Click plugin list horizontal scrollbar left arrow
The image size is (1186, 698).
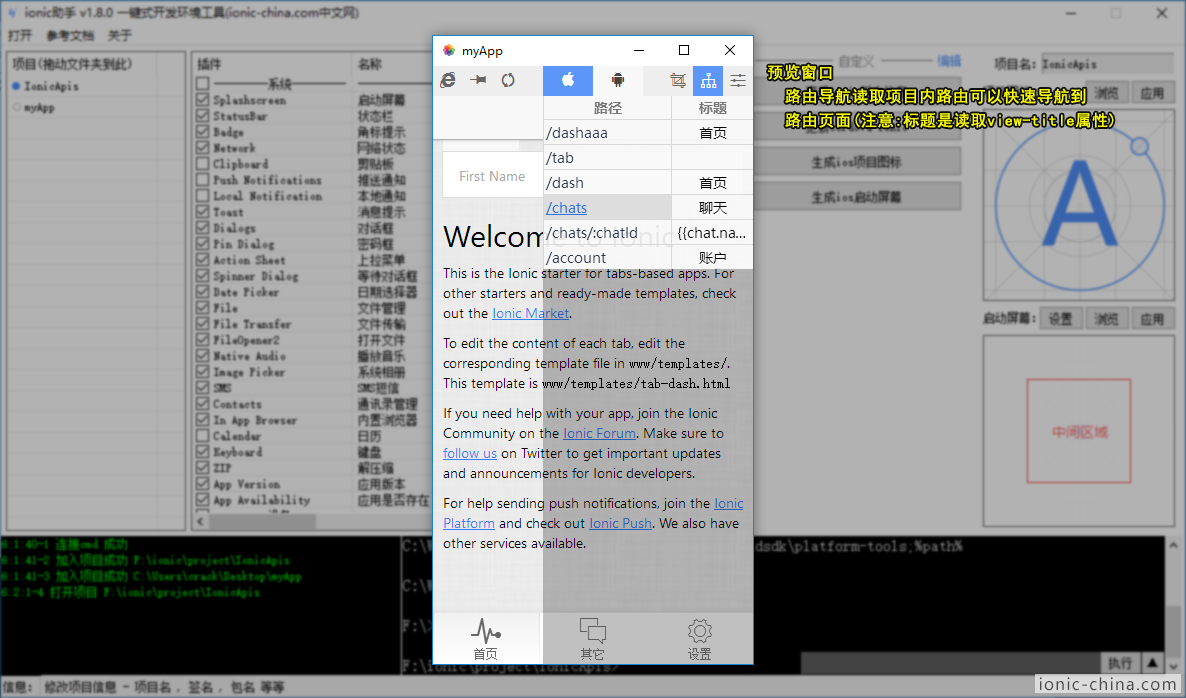pyautogui.click(x=201, y=521)
